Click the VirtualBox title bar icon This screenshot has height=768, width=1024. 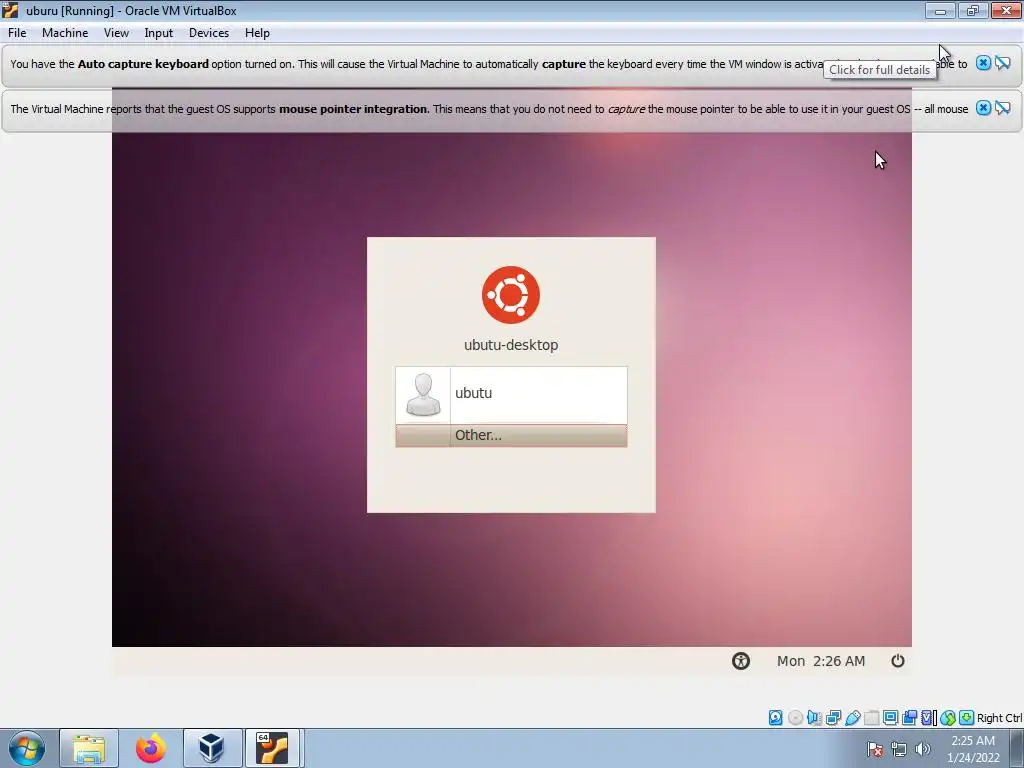[10, 10]
